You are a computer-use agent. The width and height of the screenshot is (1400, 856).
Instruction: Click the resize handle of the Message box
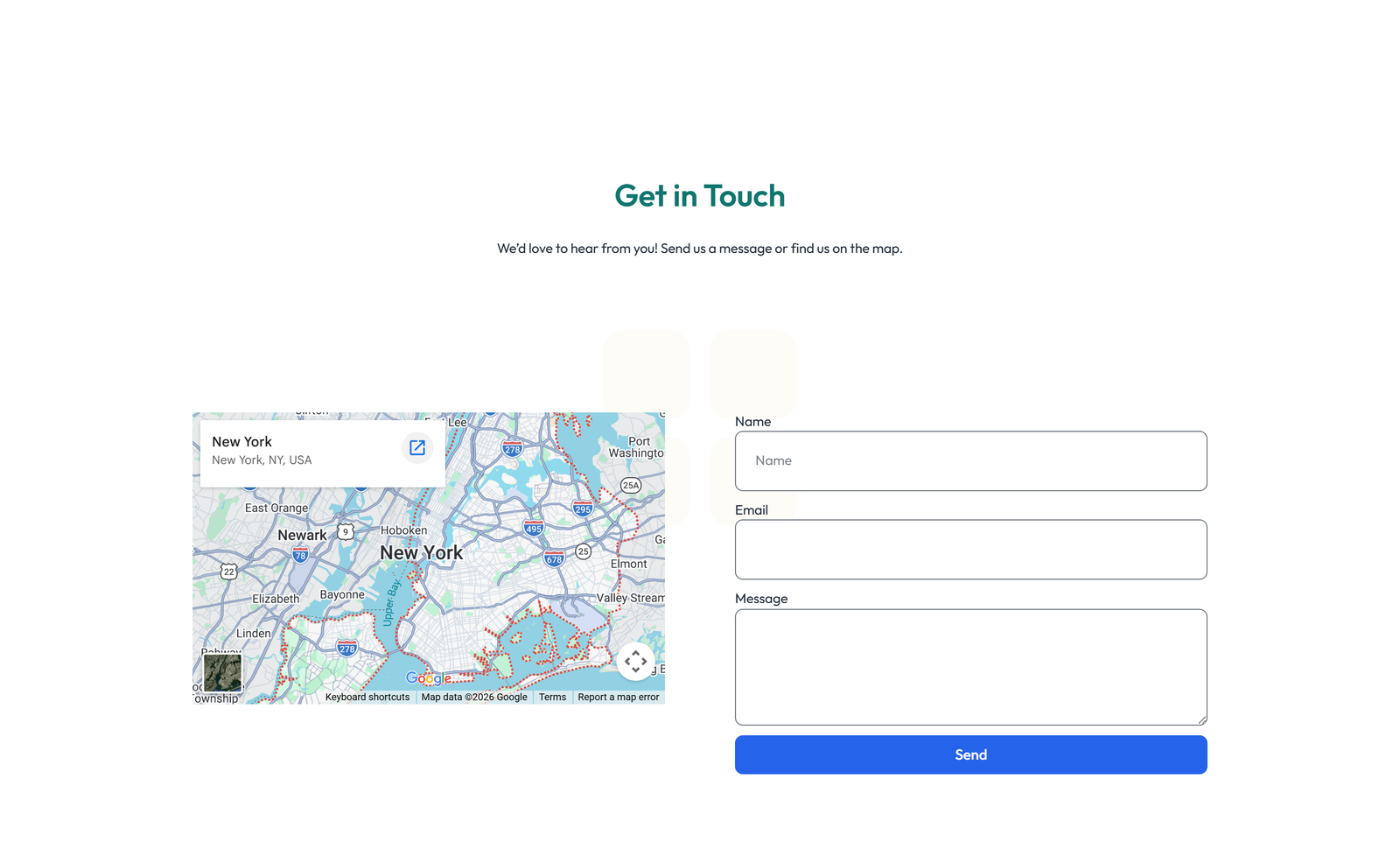pos(1201,719)
